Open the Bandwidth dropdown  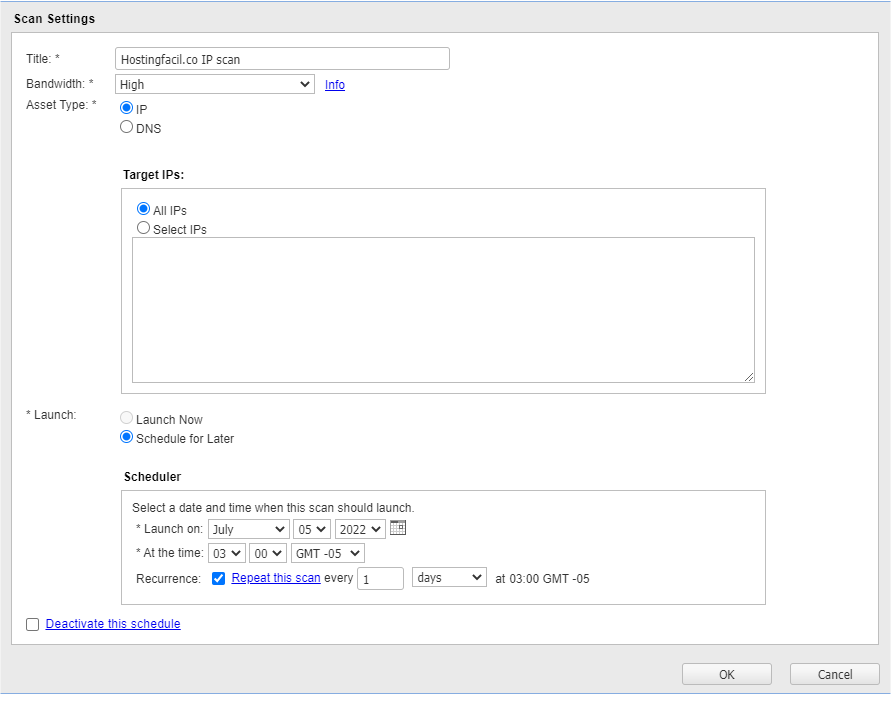coord(215,85)
